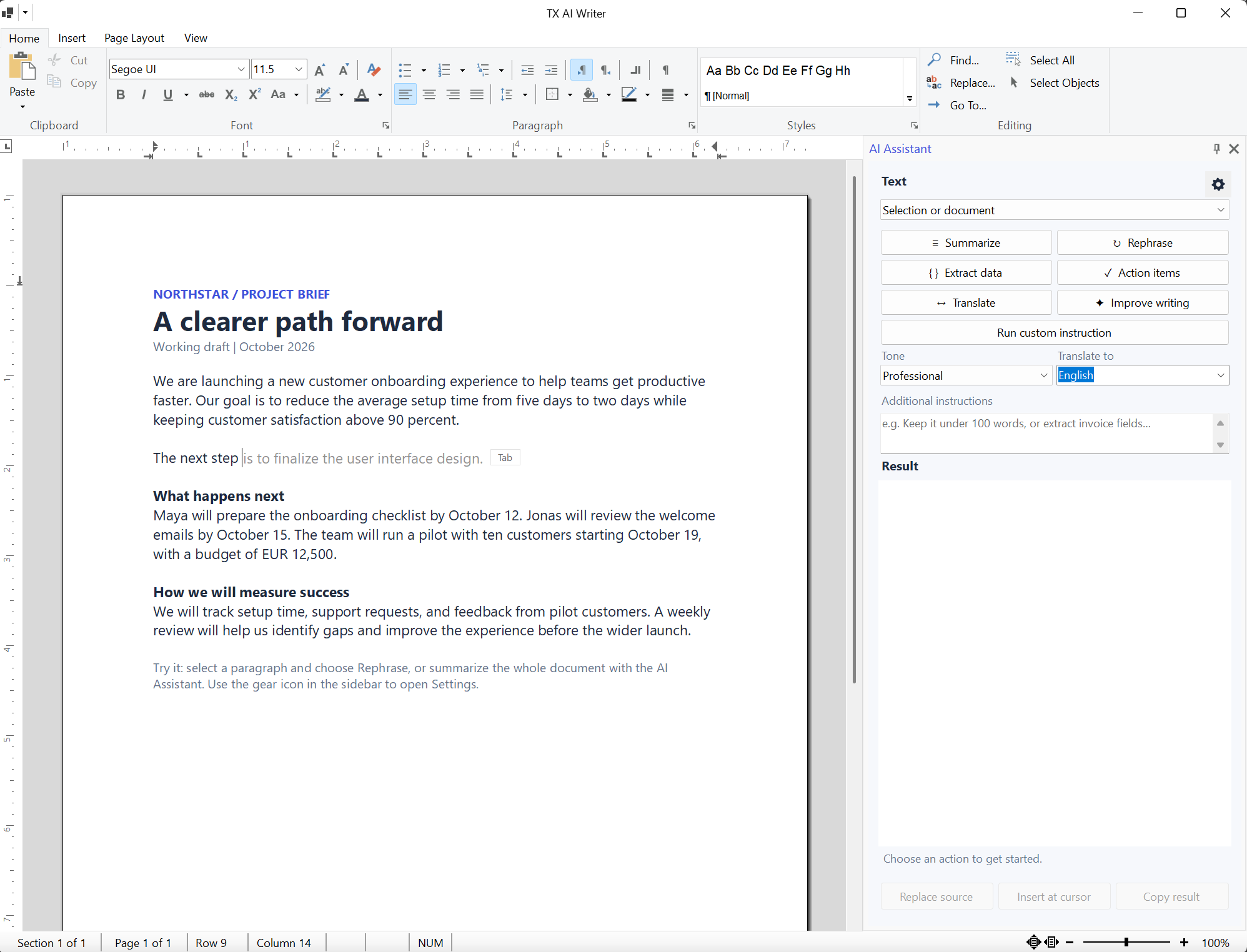The height and width of the screenshot is (952, 1247).
Task: Expand the Translate to language dropdown
Action: pos(1143,375)
